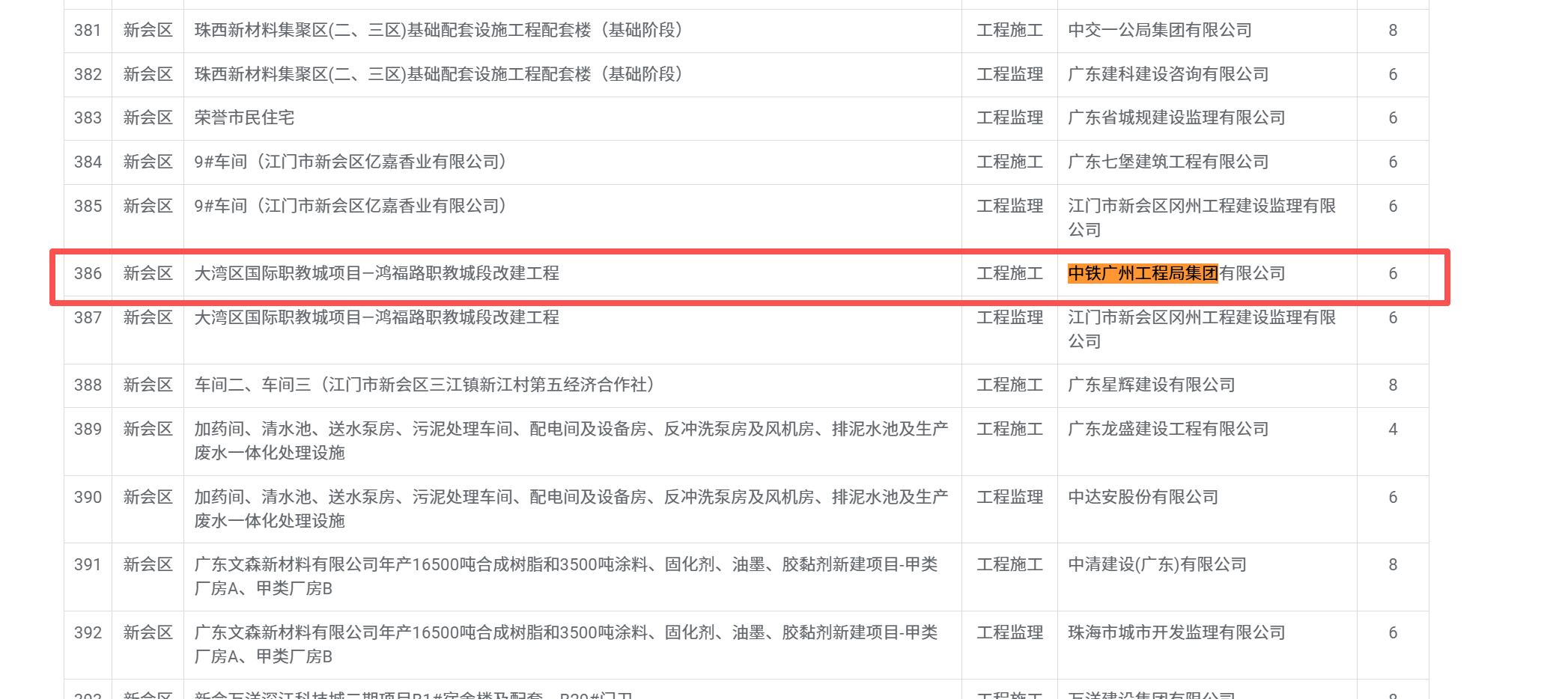The height and width of the screenshot is (699, 1568).
Task: Select 工程施工 type in row 381
Action: coord(1009,31)
